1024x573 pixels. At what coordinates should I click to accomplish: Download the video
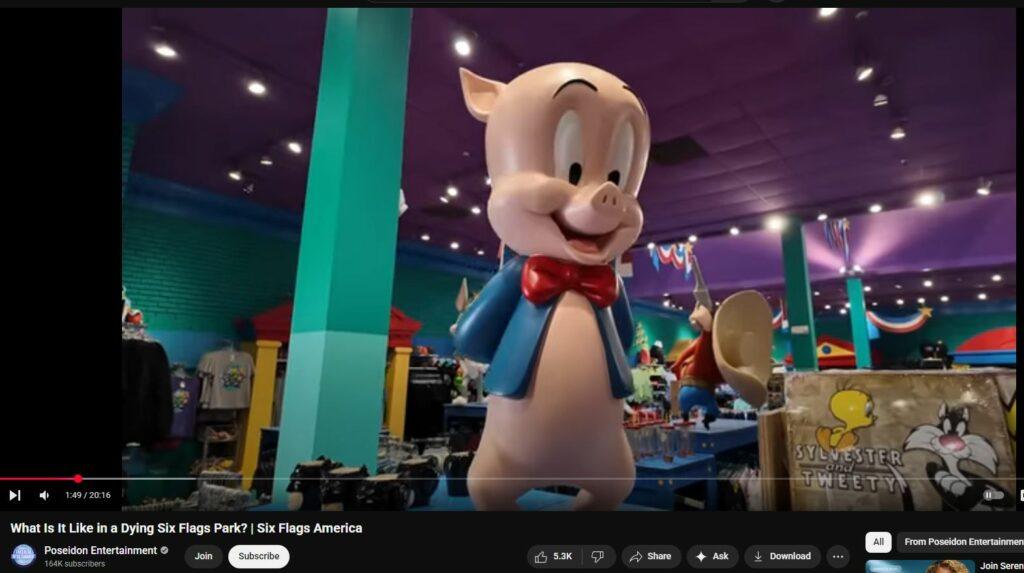[782, 557]
